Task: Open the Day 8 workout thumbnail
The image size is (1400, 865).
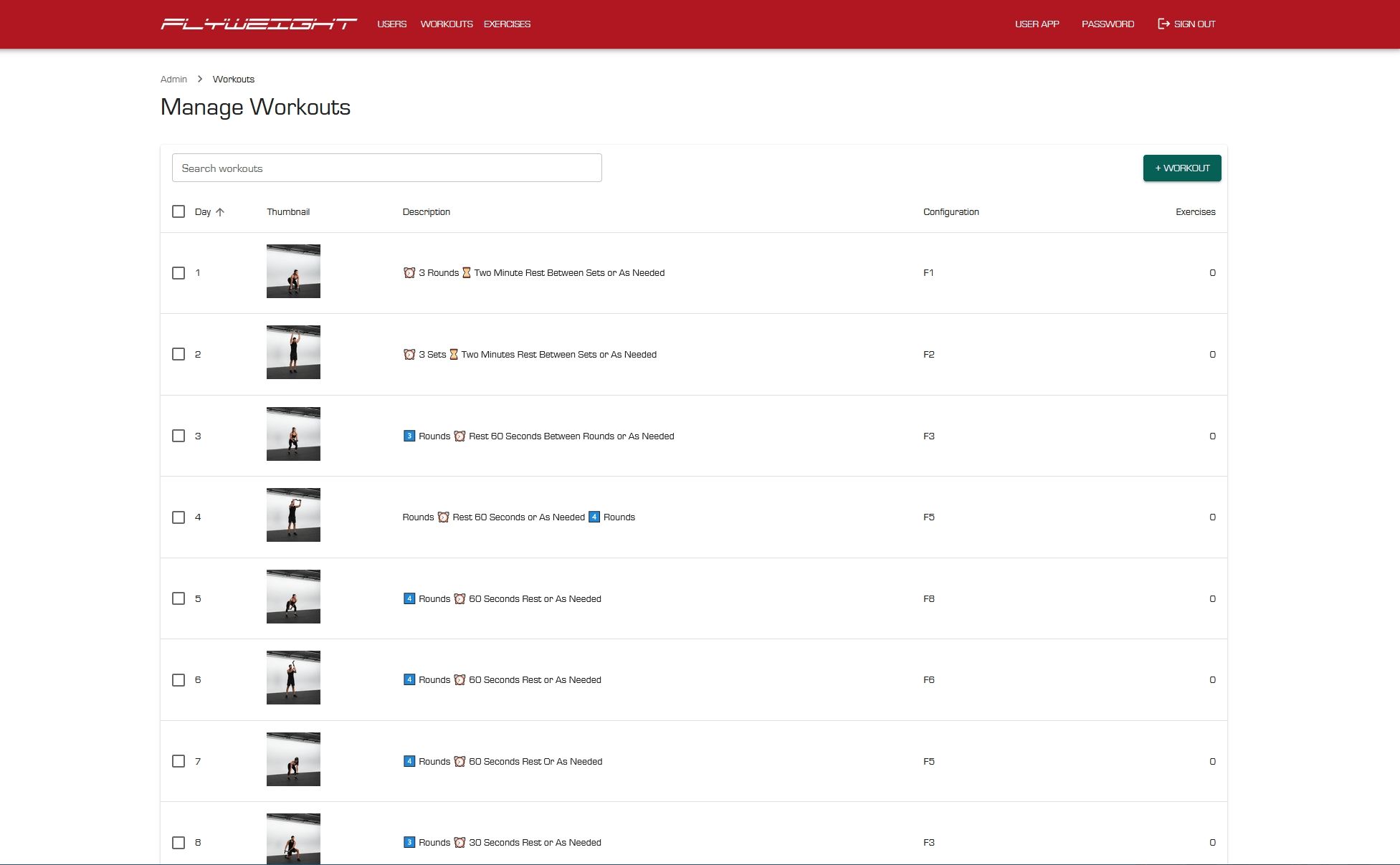Action: pyautogui.click(x=293, y=838)
